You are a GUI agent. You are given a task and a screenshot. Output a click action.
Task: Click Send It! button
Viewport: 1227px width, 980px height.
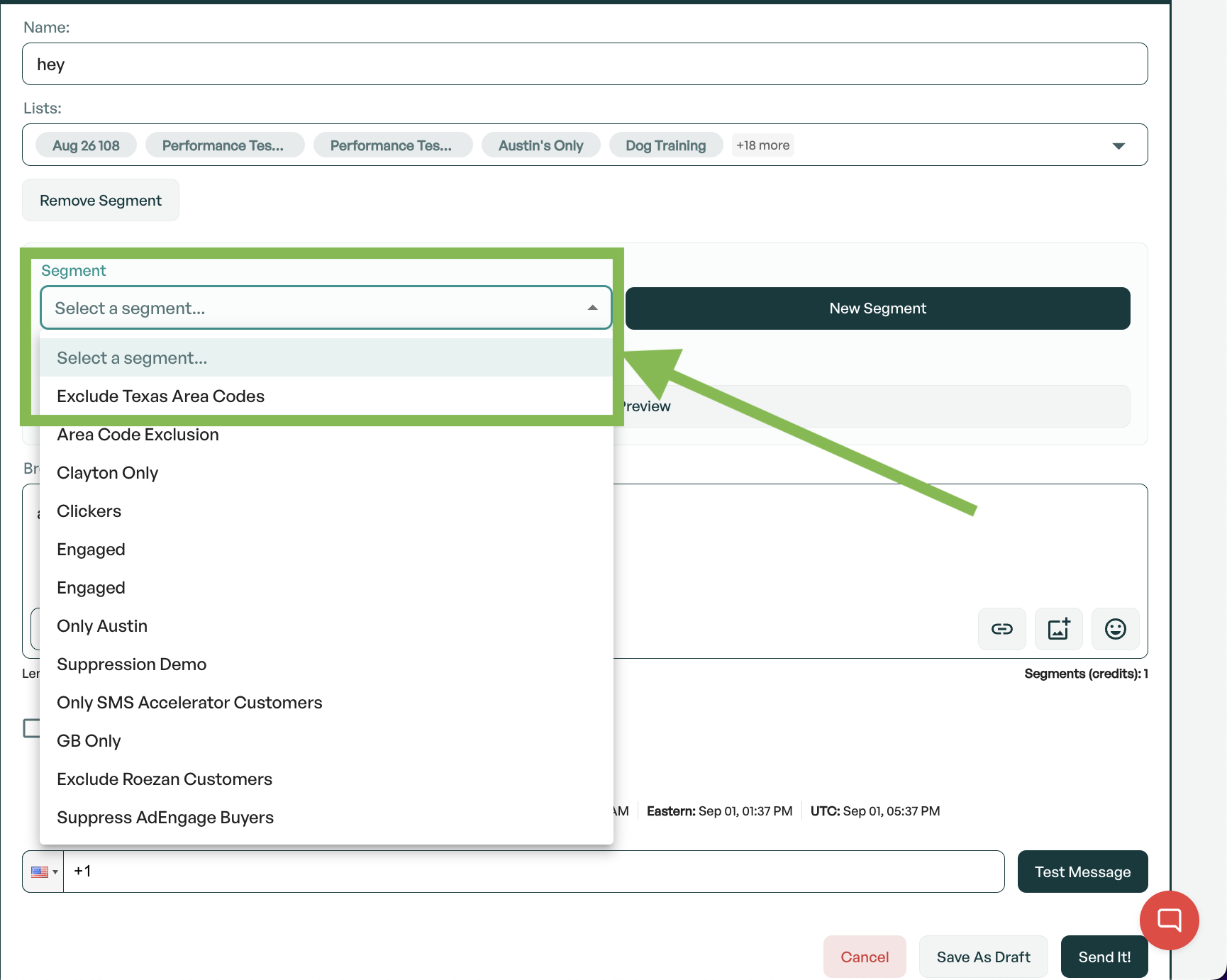coord(1104,957)
